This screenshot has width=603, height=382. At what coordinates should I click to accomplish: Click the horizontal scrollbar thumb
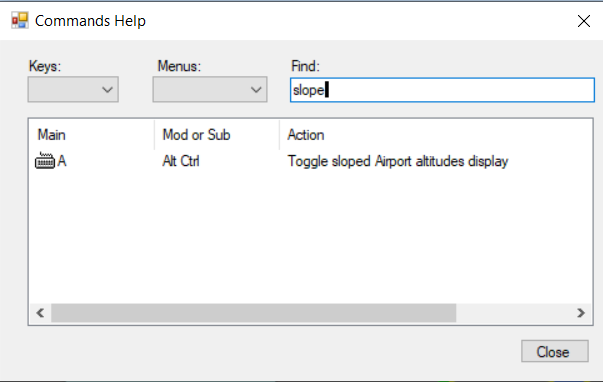pos(253,313)
